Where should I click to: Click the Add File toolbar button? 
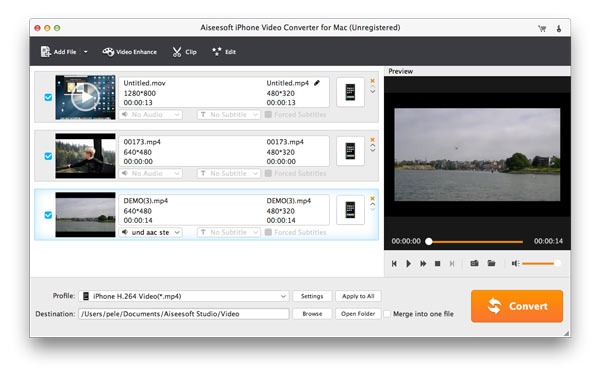(59, 52)
